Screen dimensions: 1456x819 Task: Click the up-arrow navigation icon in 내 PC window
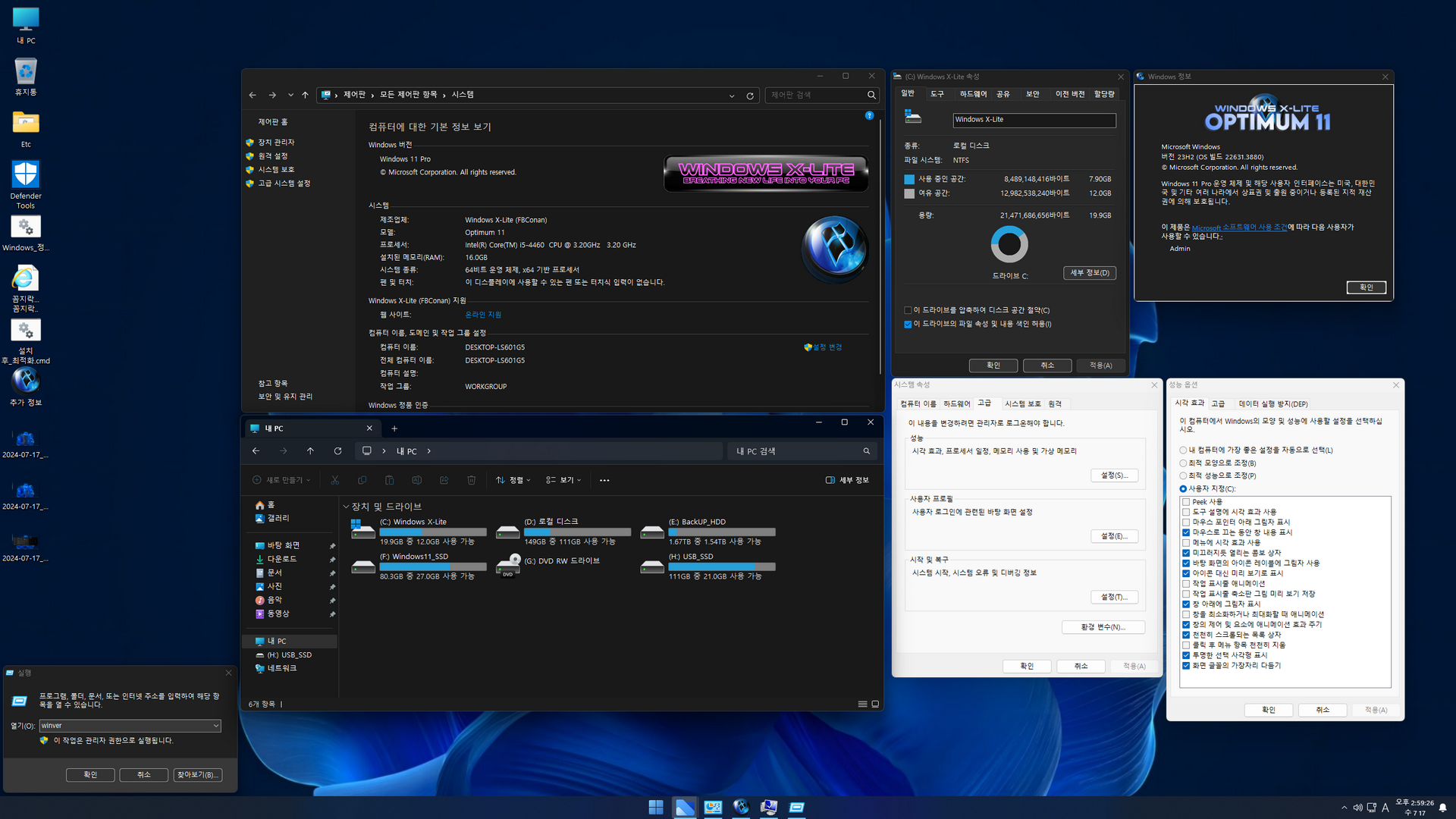pyautogui.click(x=310, y=451)
